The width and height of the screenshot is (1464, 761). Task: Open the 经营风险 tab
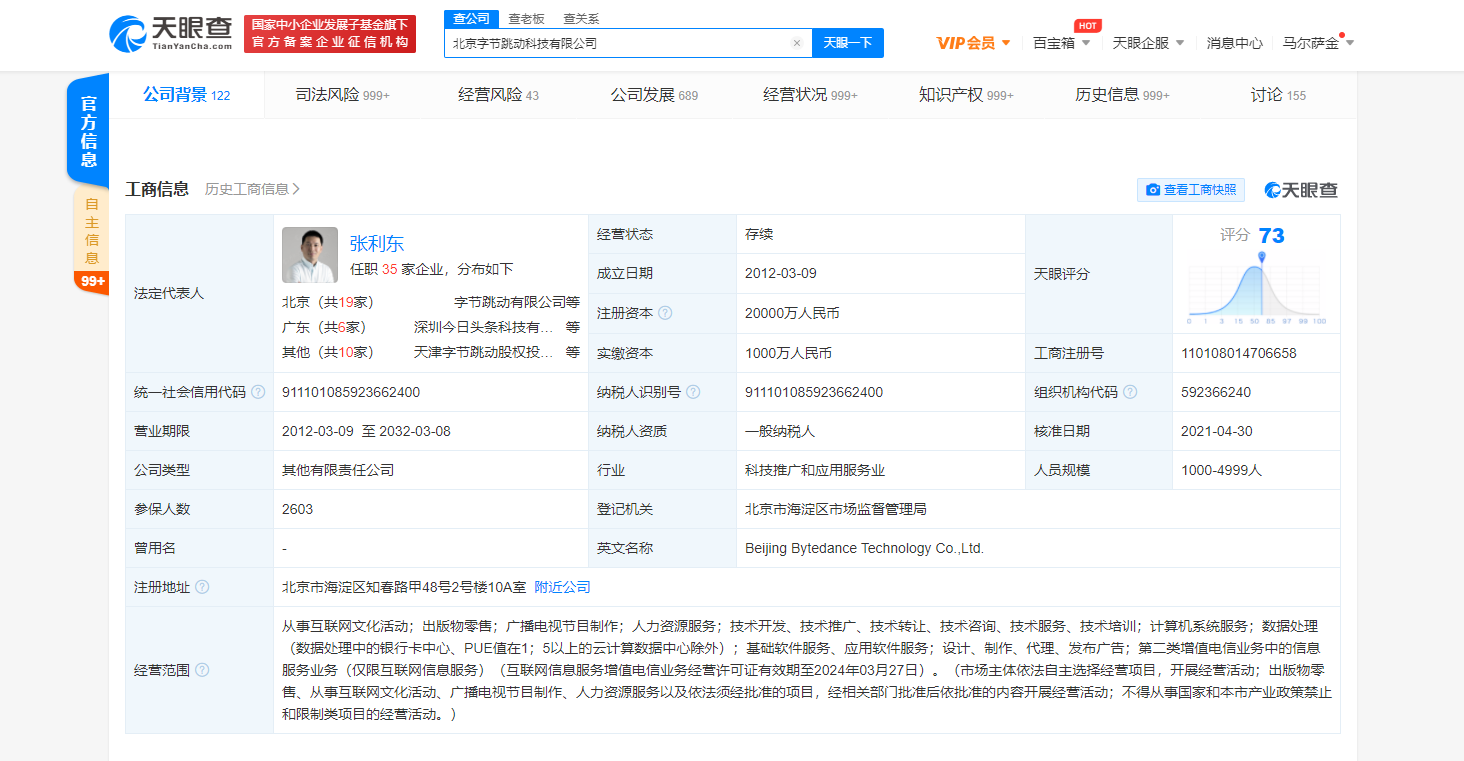click(x=498, y=95)
